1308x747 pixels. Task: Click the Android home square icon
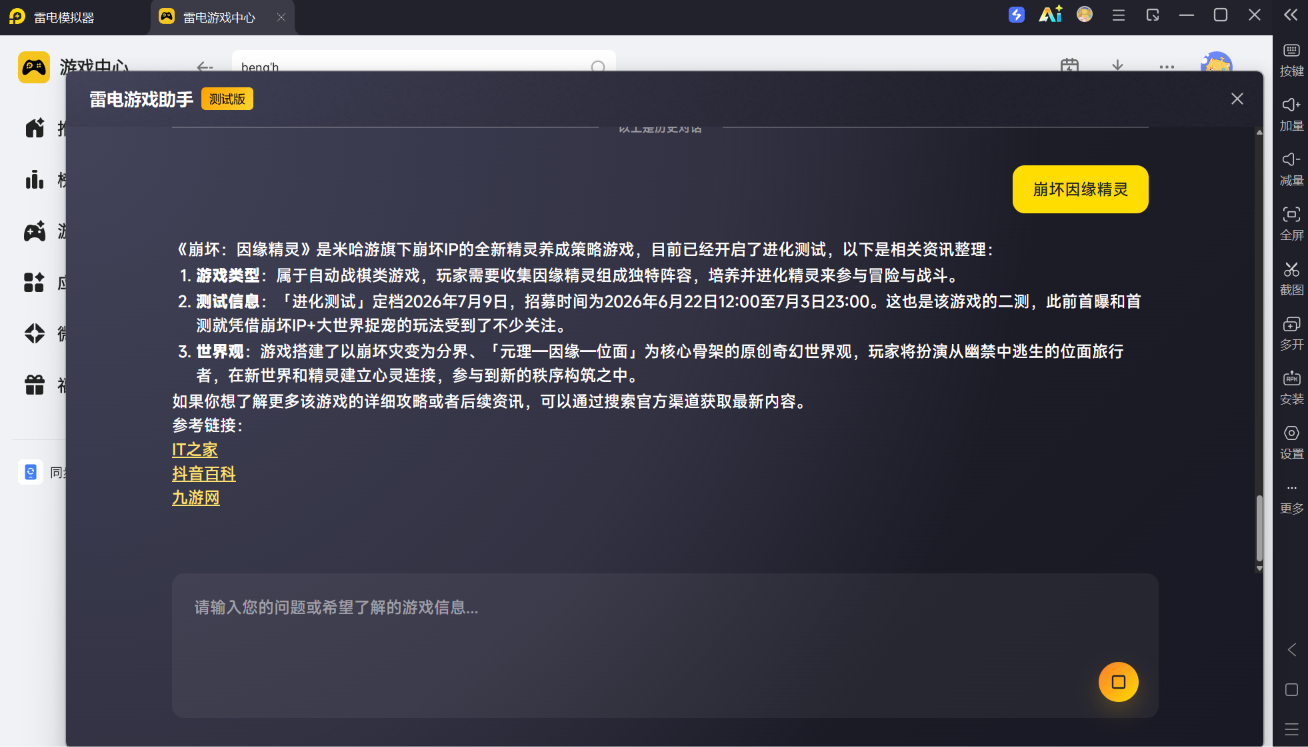pos(1291,690)
